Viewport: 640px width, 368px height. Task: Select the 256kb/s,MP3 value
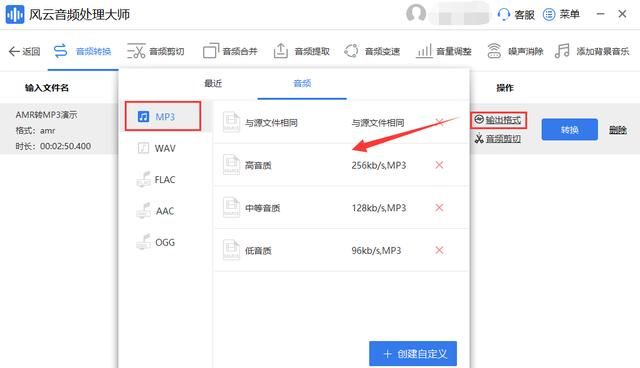point(379,165)
